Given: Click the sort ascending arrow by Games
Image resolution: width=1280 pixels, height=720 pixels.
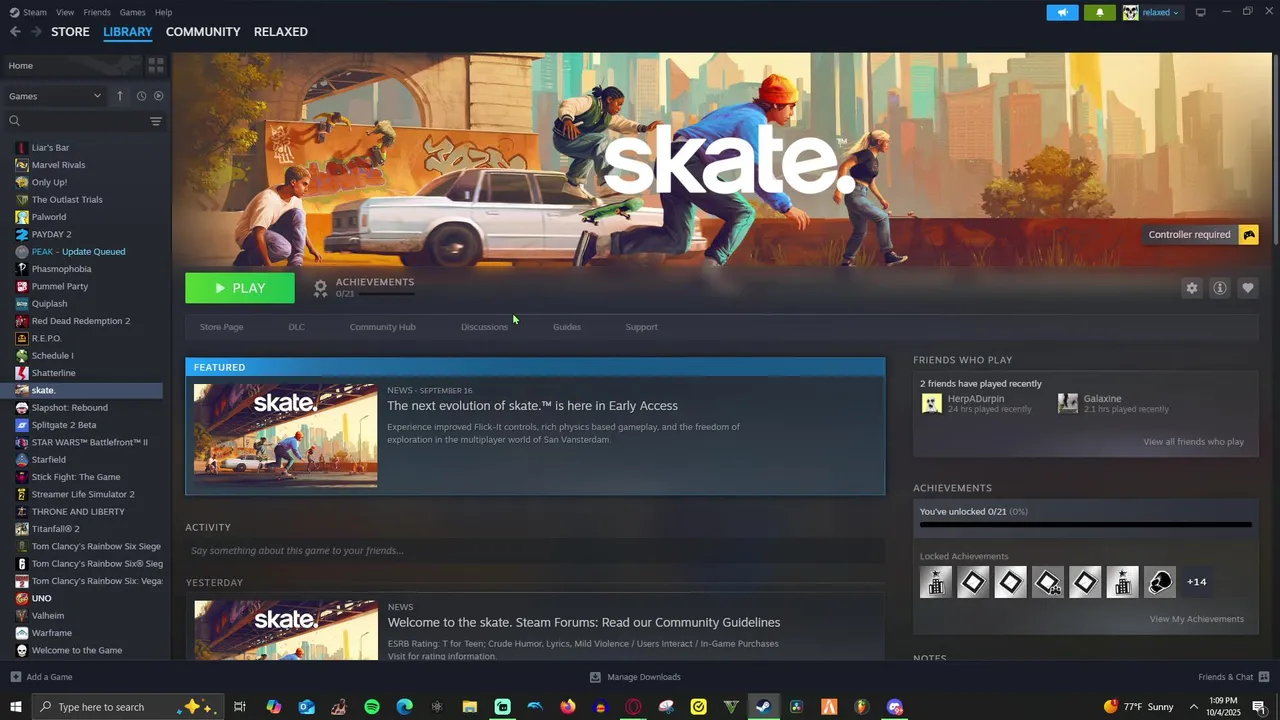Looking at the screenshot, I should tap(120, 96).
